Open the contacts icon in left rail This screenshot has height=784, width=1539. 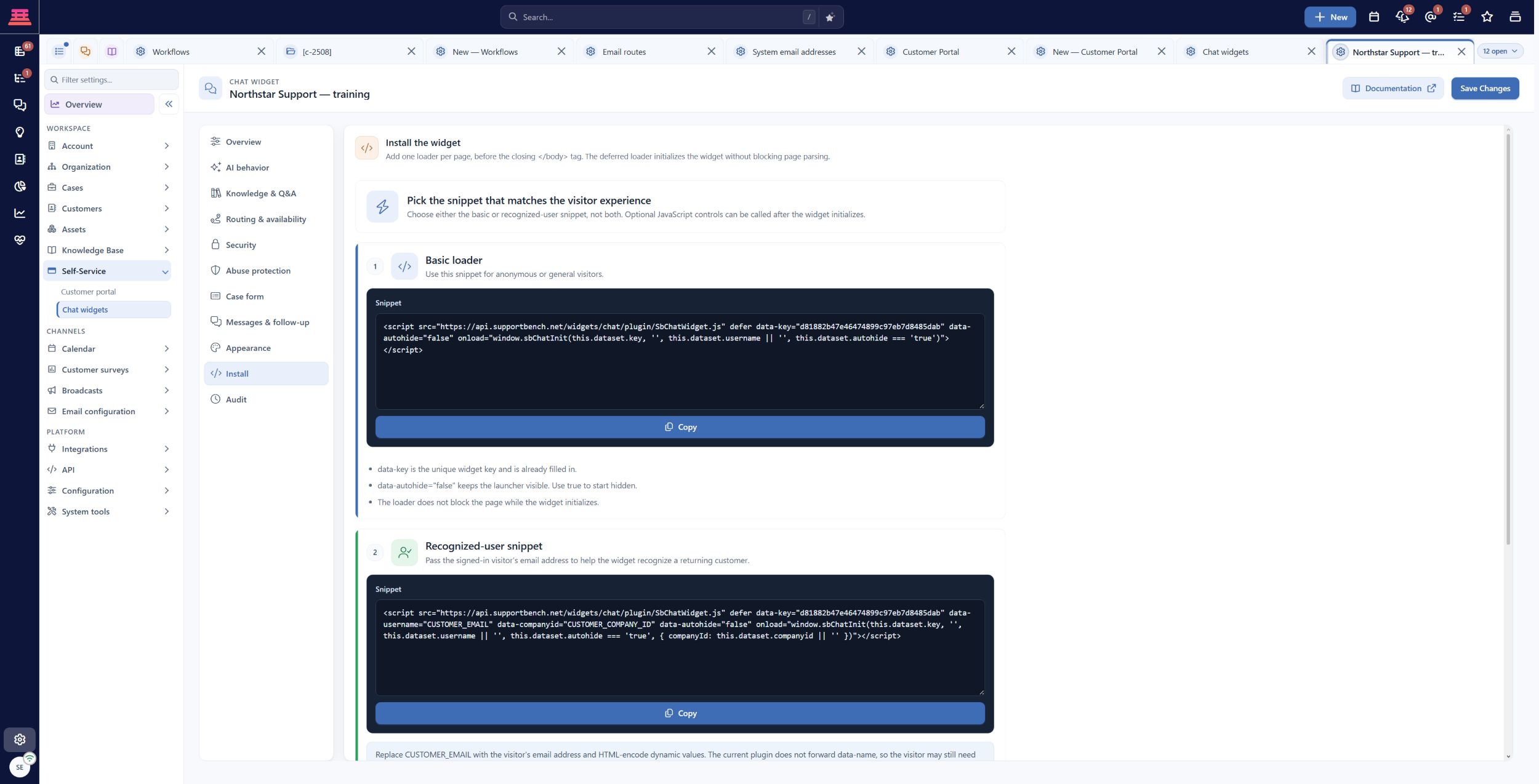(20, 159)
